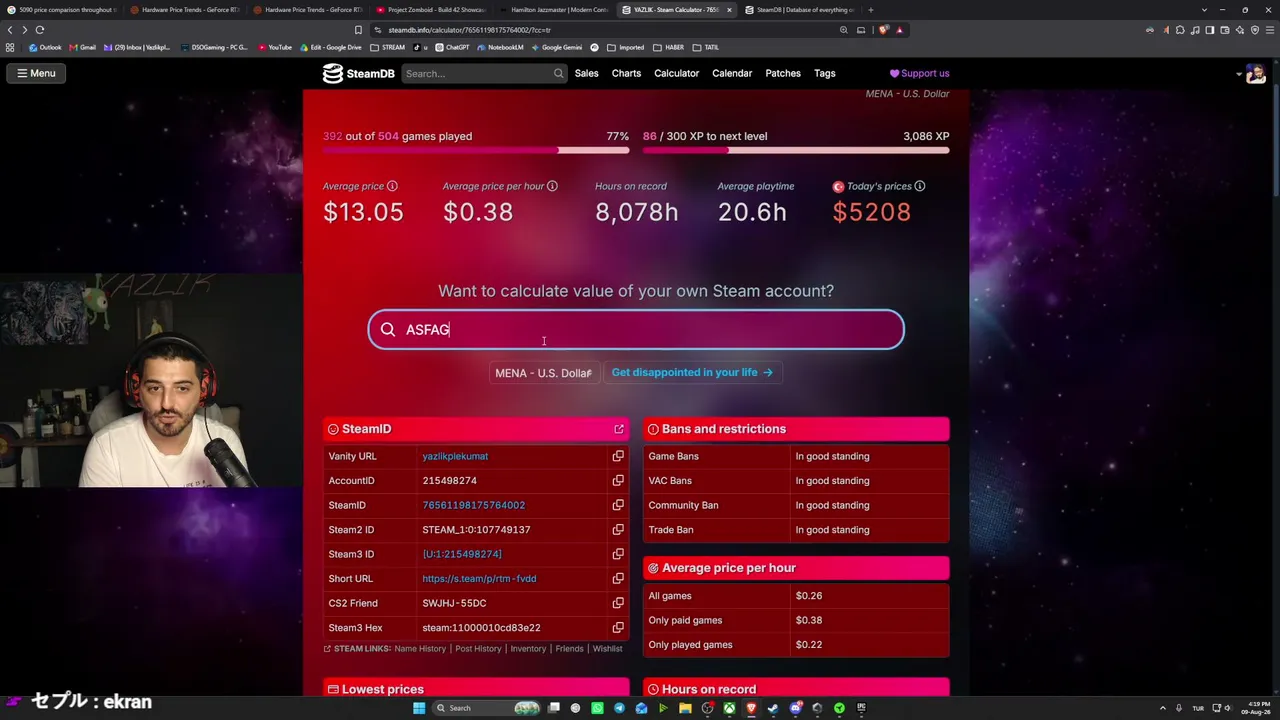Open the Calculator page
Viewport: 1280px width, 720px height.
676,73
